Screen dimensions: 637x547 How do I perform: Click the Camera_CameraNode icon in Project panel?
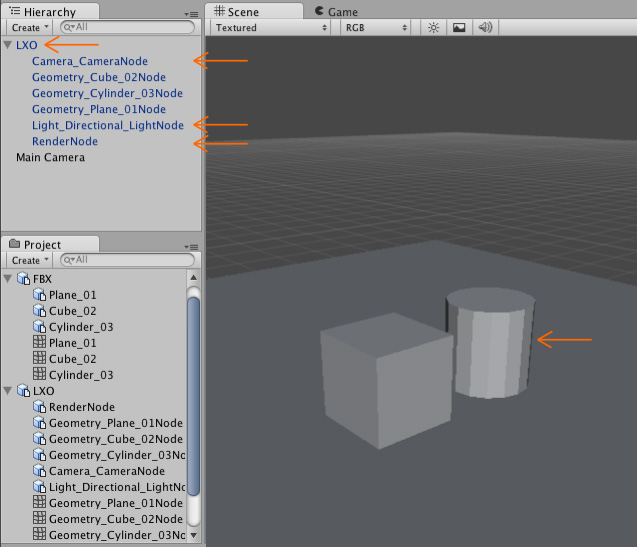point(40,471)
